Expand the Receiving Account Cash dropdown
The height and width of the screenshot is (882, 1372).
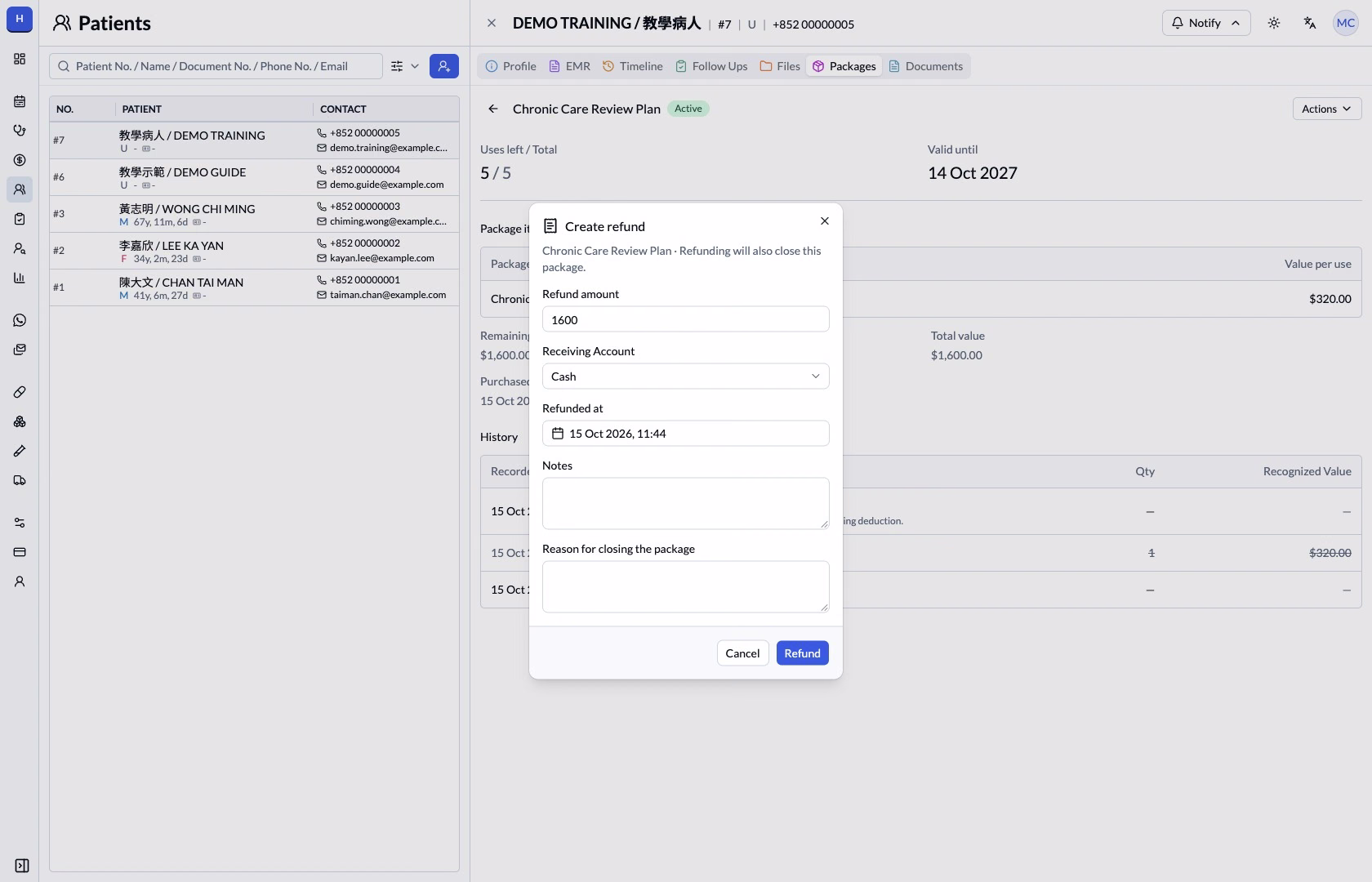pos(686,376)
